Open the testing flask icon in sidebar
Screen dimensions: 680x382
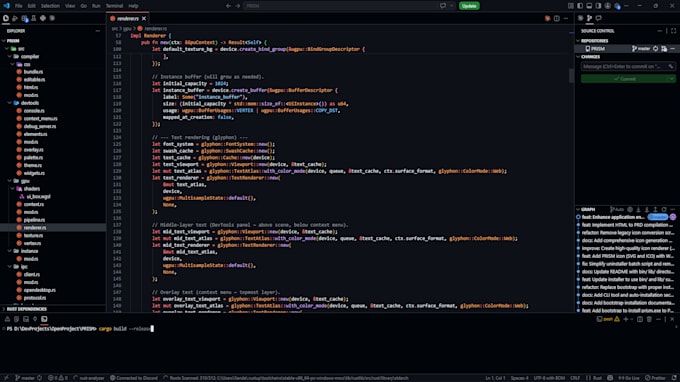[33, 18]
